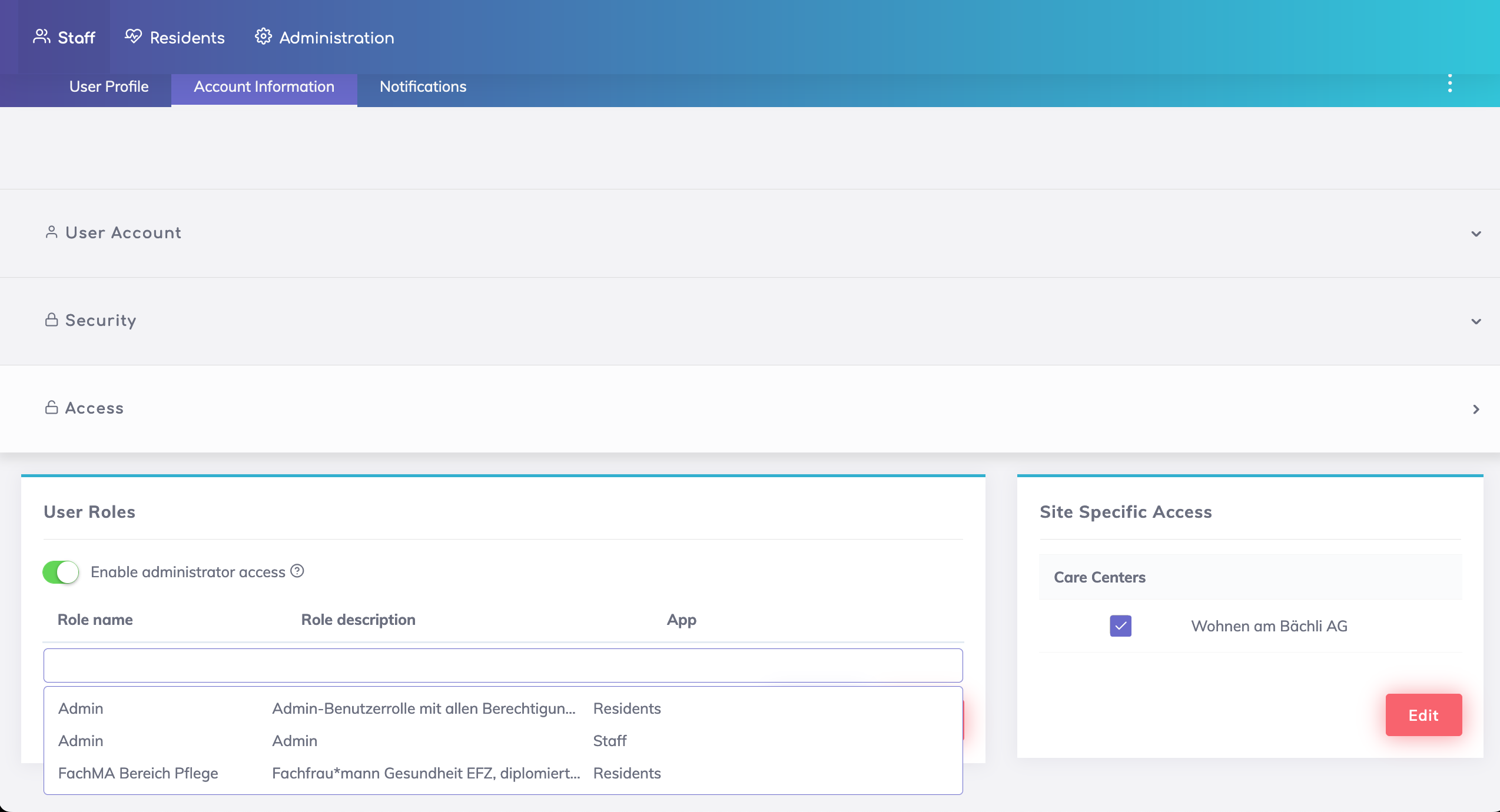
Task: Click the Residents heartbeat icon
Action: coord(133,36)
